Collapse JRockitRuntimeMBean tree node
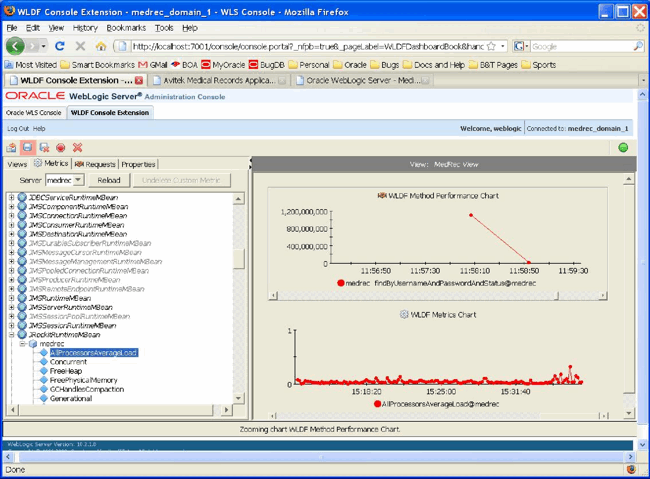 click(12, 335)
